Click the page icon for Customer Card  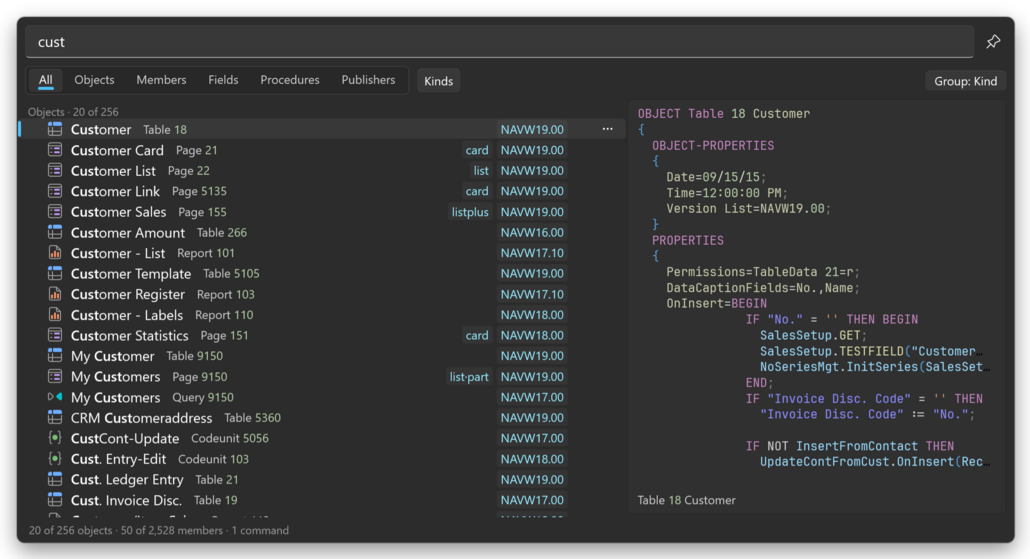click(55, 150)
